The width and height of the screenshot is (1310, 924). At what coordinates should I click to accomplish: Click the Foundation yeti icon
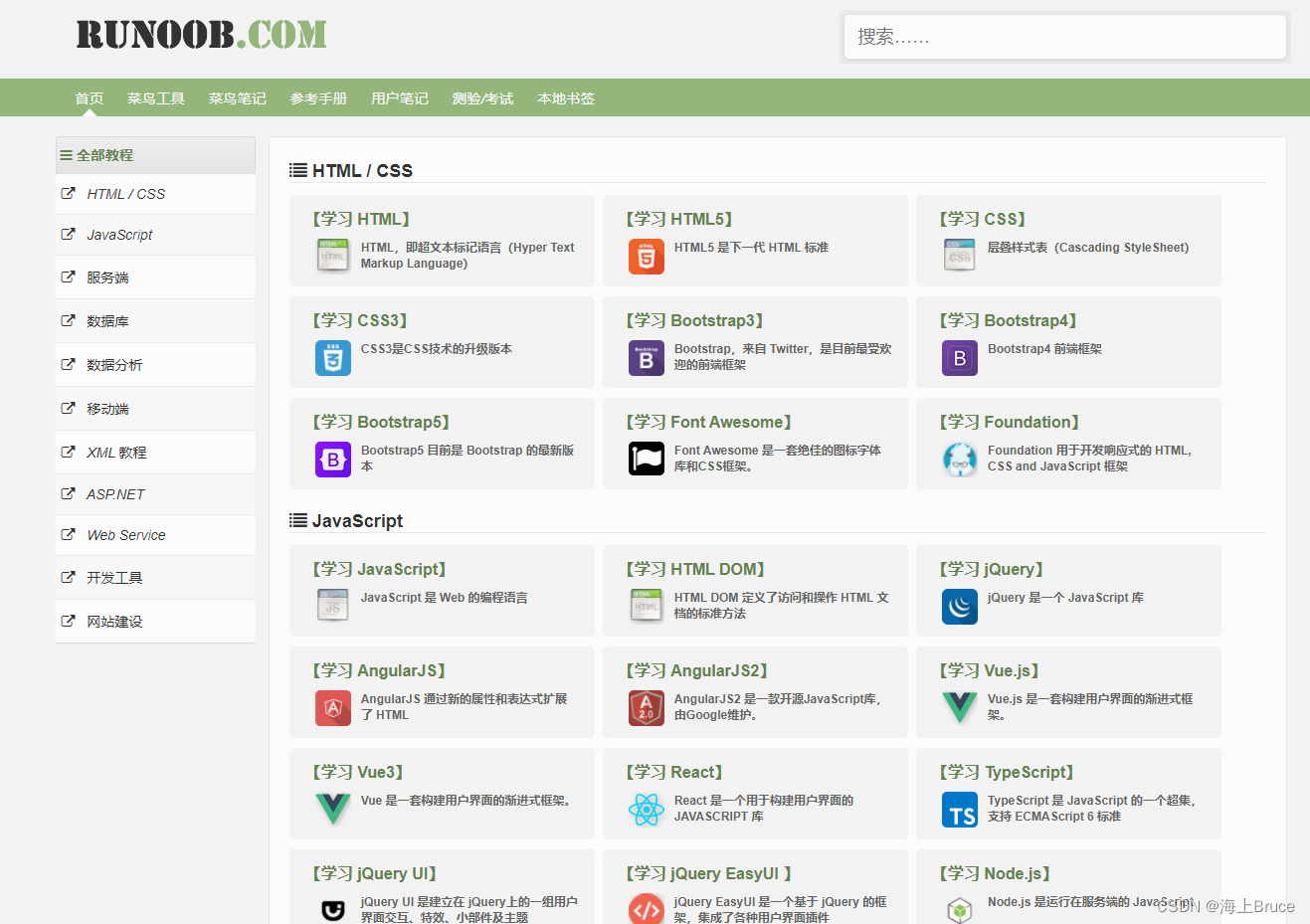[960, 460]
